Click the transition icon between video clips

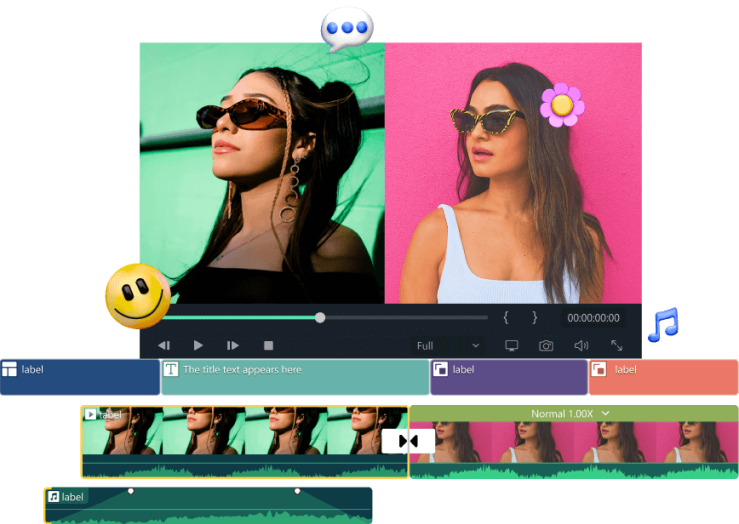pos(408,441)
